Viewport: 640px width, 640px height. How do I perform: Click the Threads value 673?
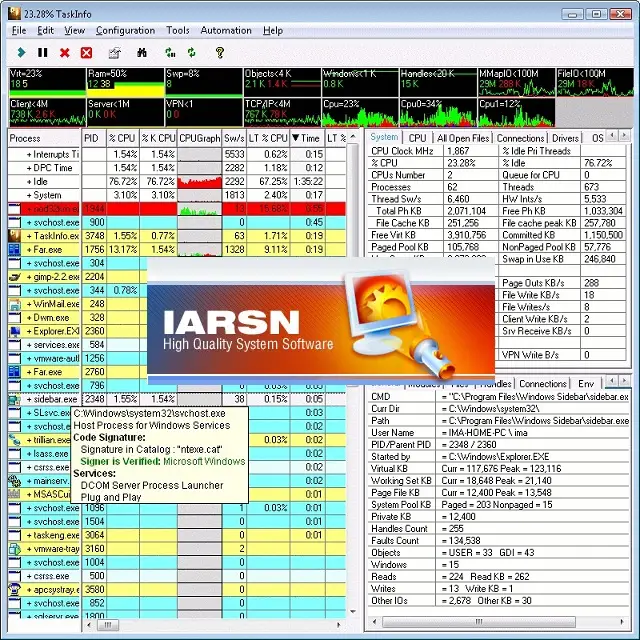point(591,187)
